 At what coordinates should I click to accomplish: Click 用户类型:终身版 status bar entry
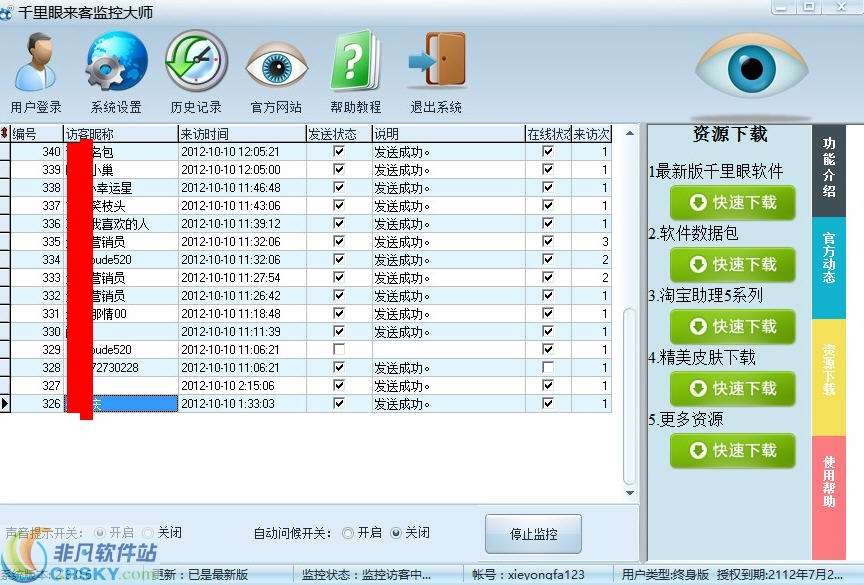[666, 575]
